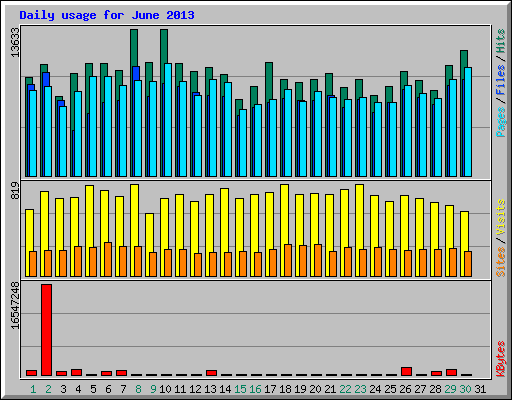This screenshot has height=400, width=512.
Task: Click day label 10 on the x-axis
Action: tap(165, 389)
